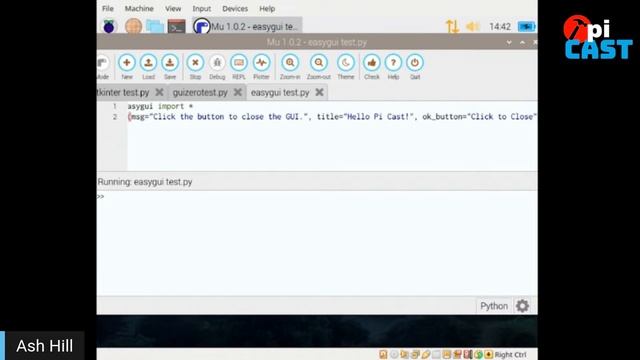This screenshot has height=360, width=640.
Task: Click line number 1 in the gutter
Action: click(115, 106)
